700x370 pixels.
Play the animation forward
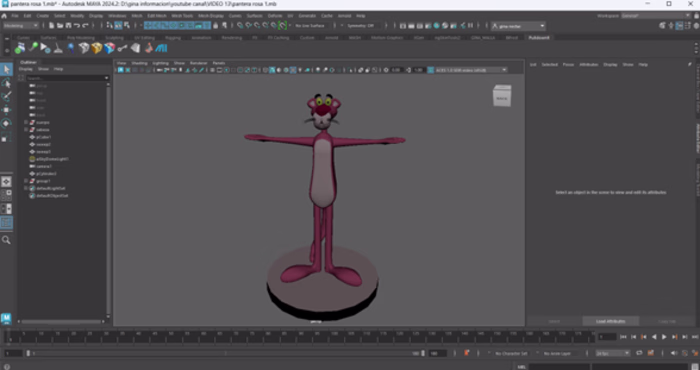coord(664,337)
